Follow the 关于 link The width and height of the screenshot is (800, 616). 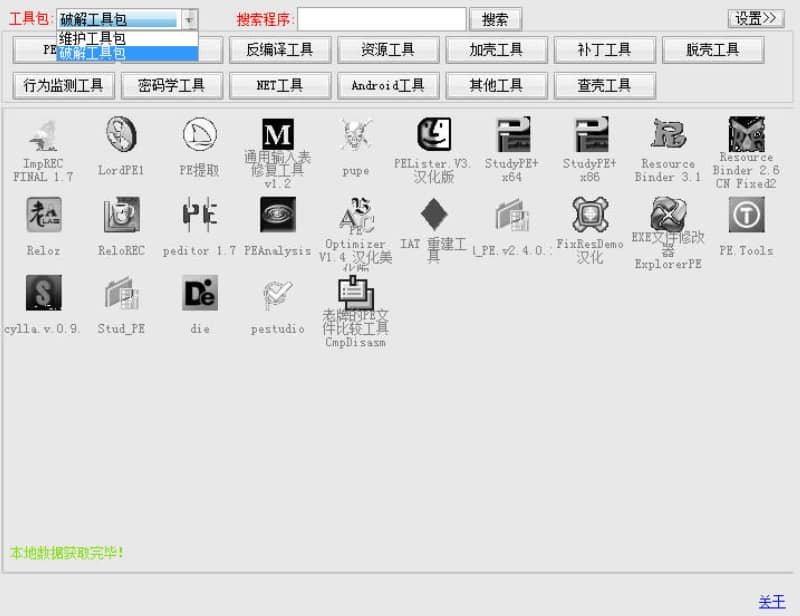[x=772, y=602]
